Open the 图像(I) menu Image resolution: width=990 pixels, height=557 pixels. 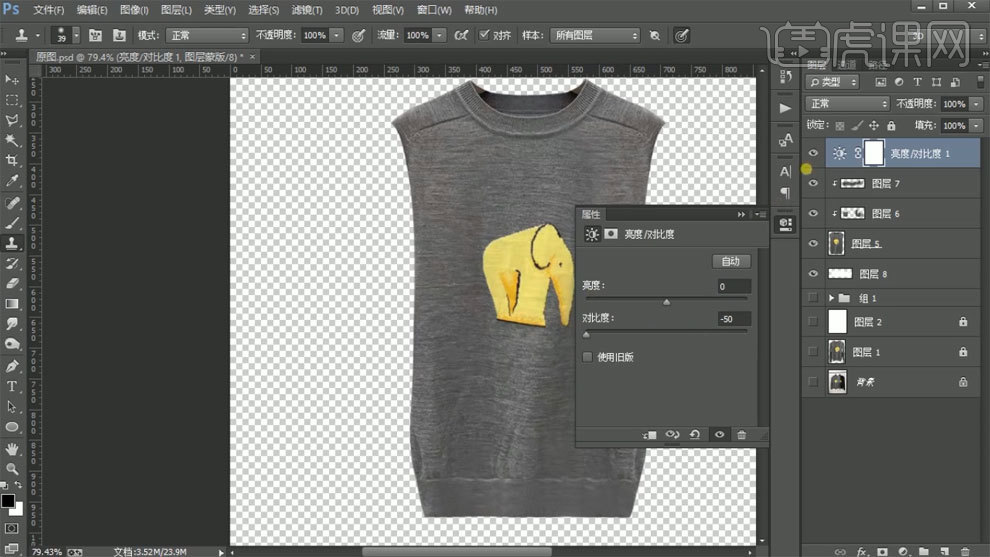point(134,10)
